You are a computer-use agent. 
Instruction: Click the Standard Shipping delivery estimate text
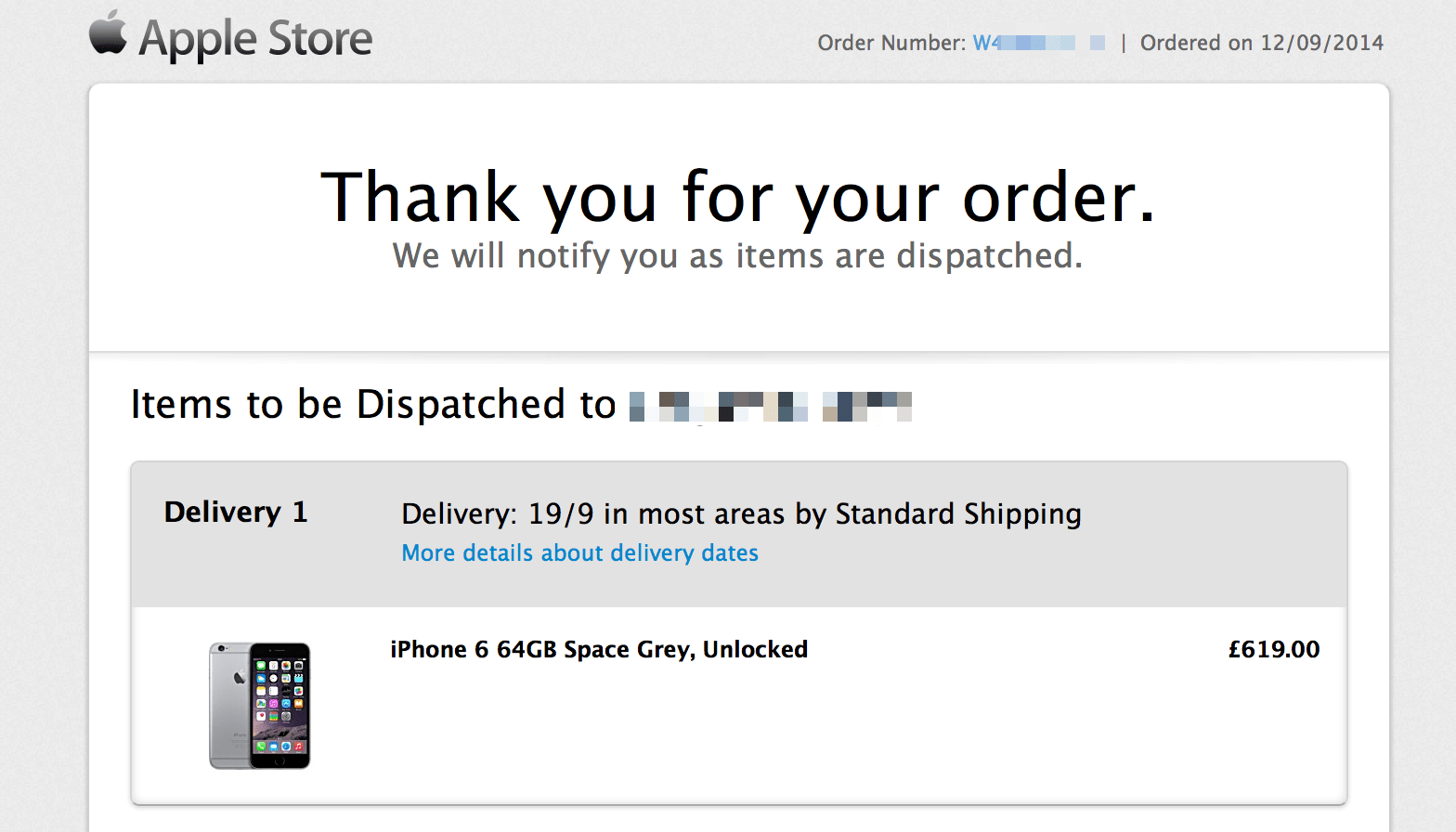[741, 513]
